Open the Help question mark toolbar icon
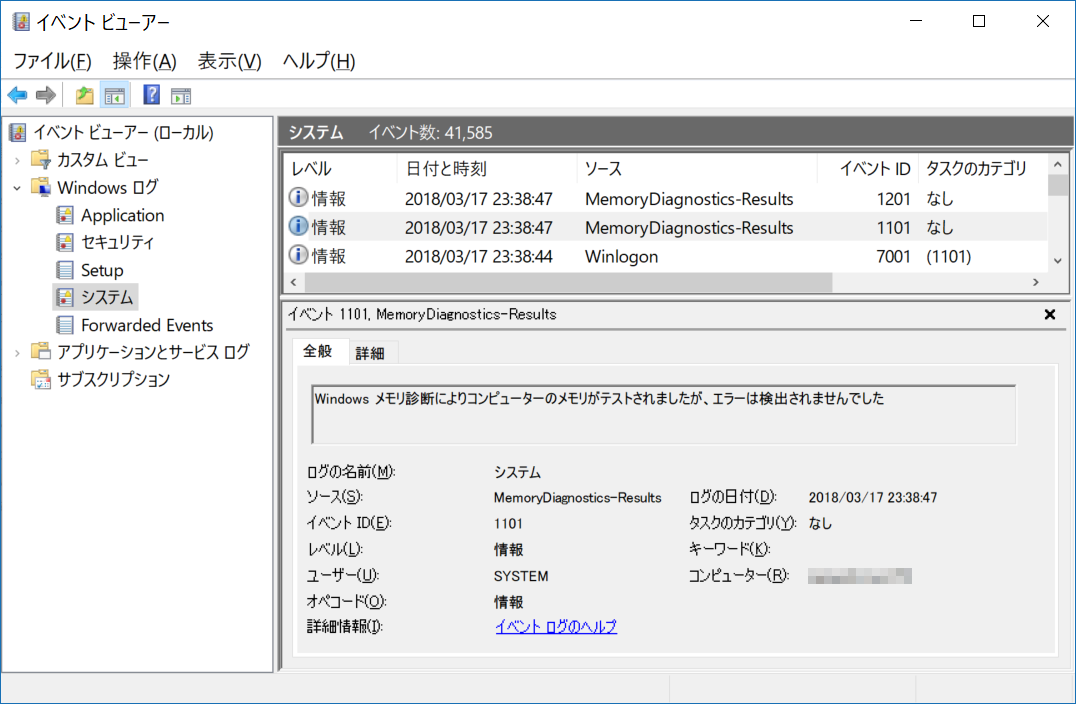The image size is (1076, 704). pos(151,95)
